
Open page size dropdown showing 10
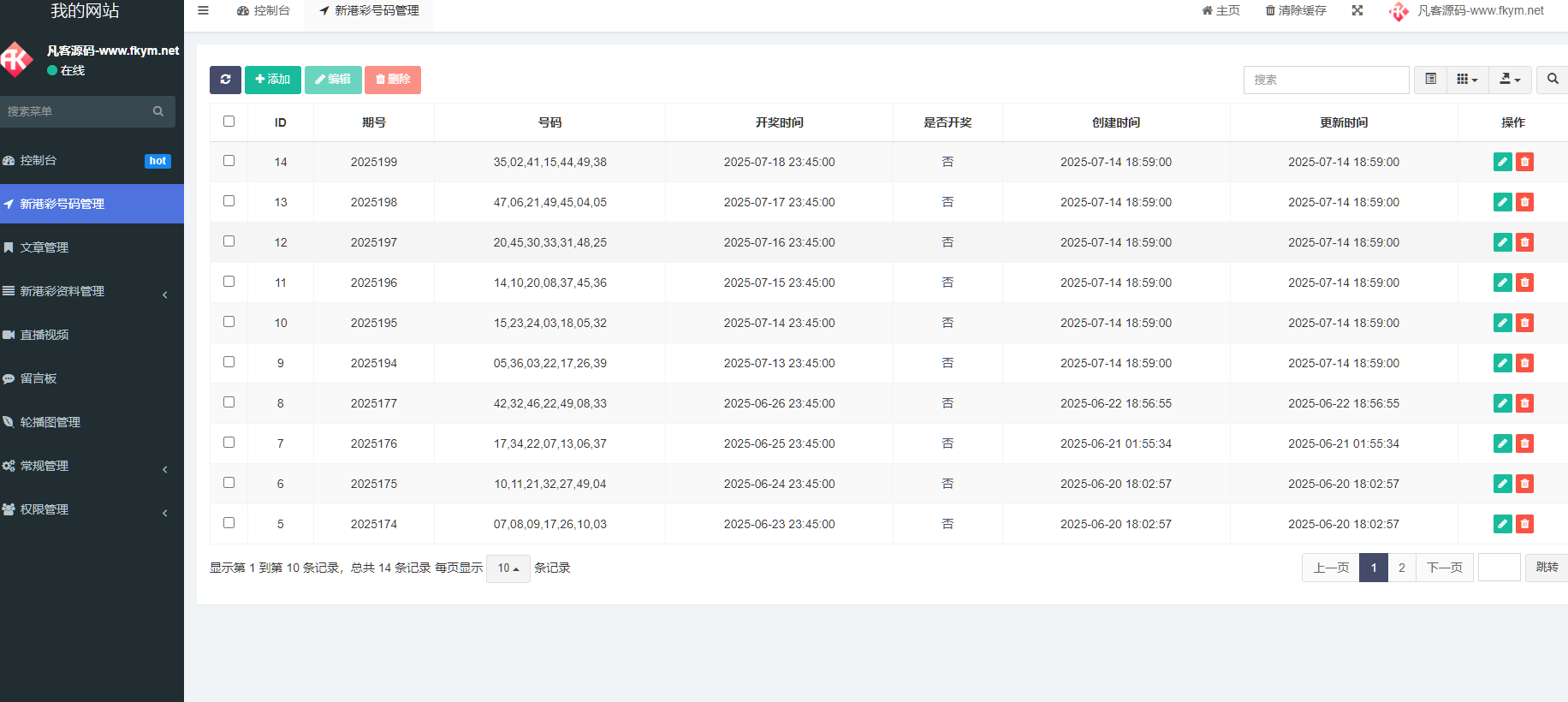[508, 568]
